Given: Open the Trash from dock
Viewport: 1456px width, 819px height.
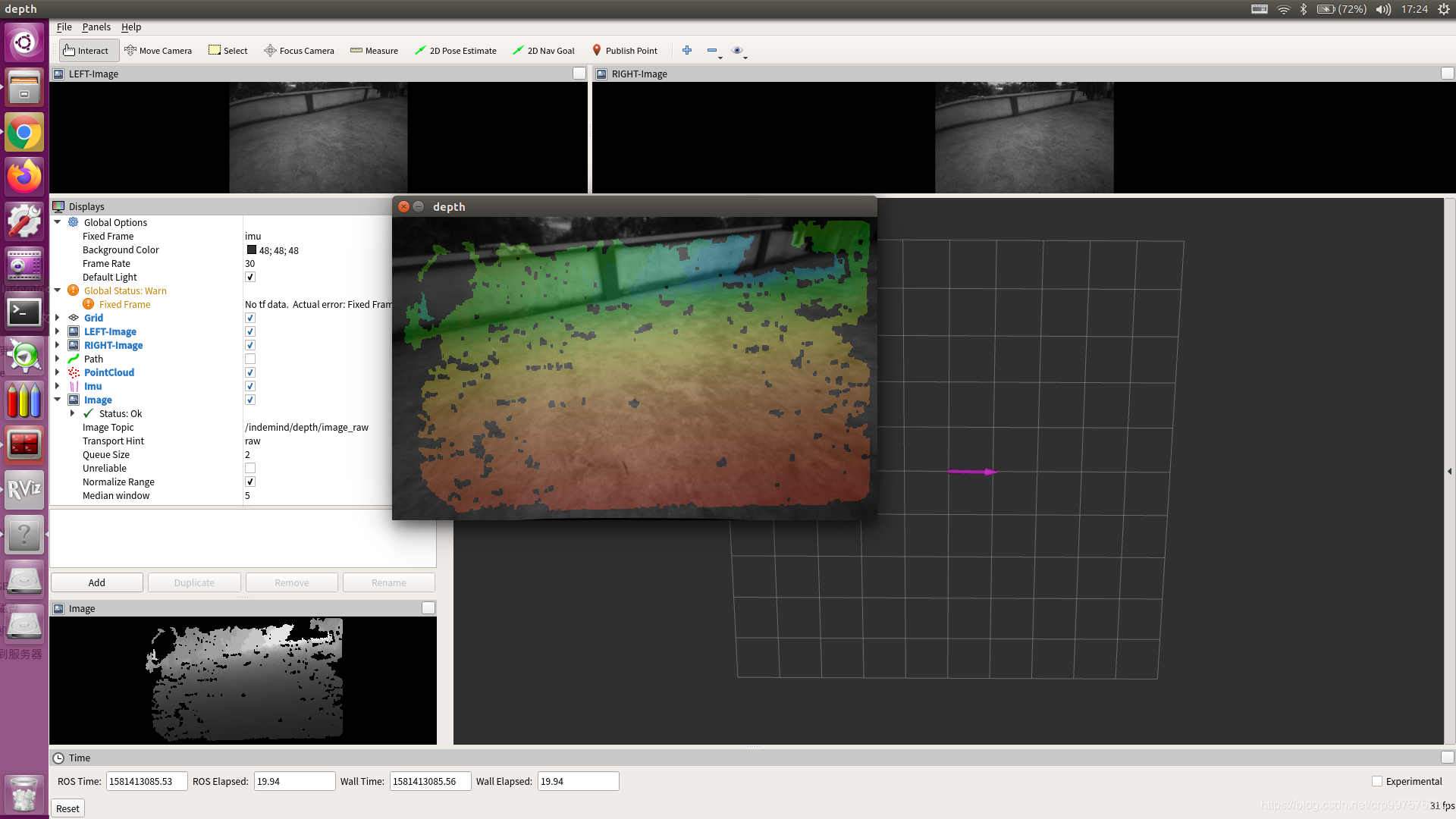Looking at the screenshot, I should [24, 794].
